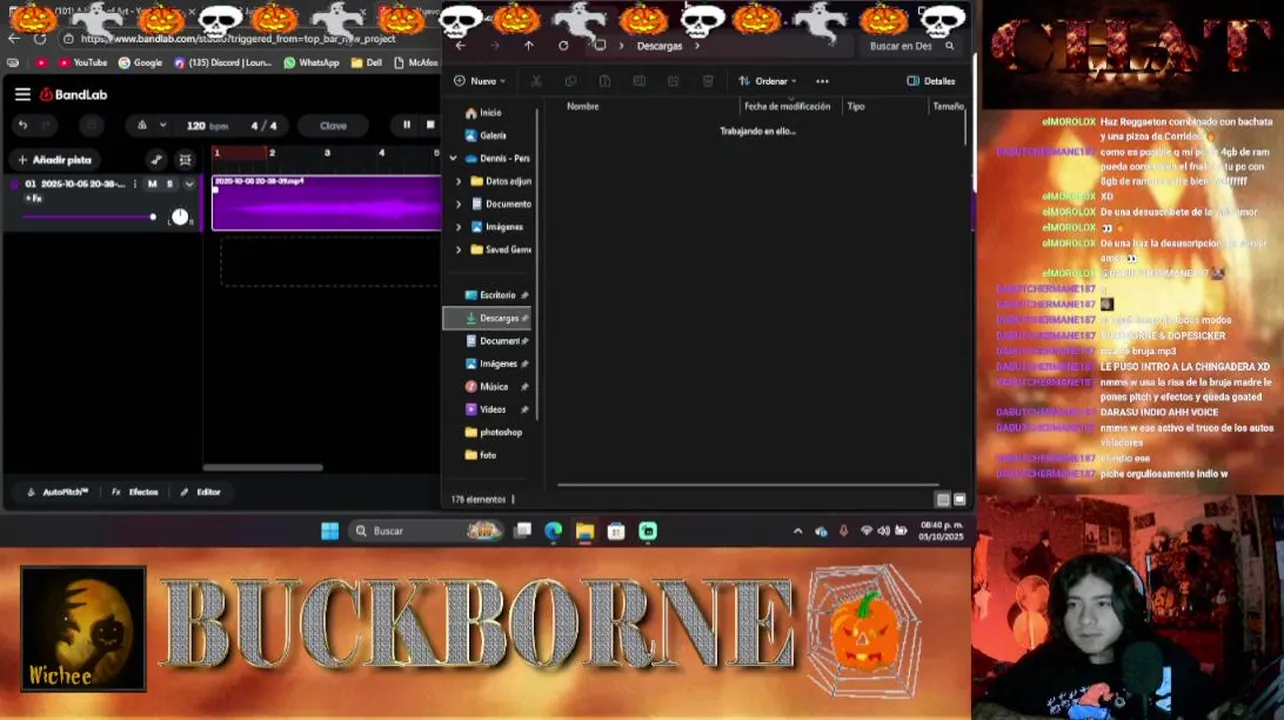Open track 01 three-dot options menu
Viewport: 1284px width, 720px height.
click(x=134, y=184)
